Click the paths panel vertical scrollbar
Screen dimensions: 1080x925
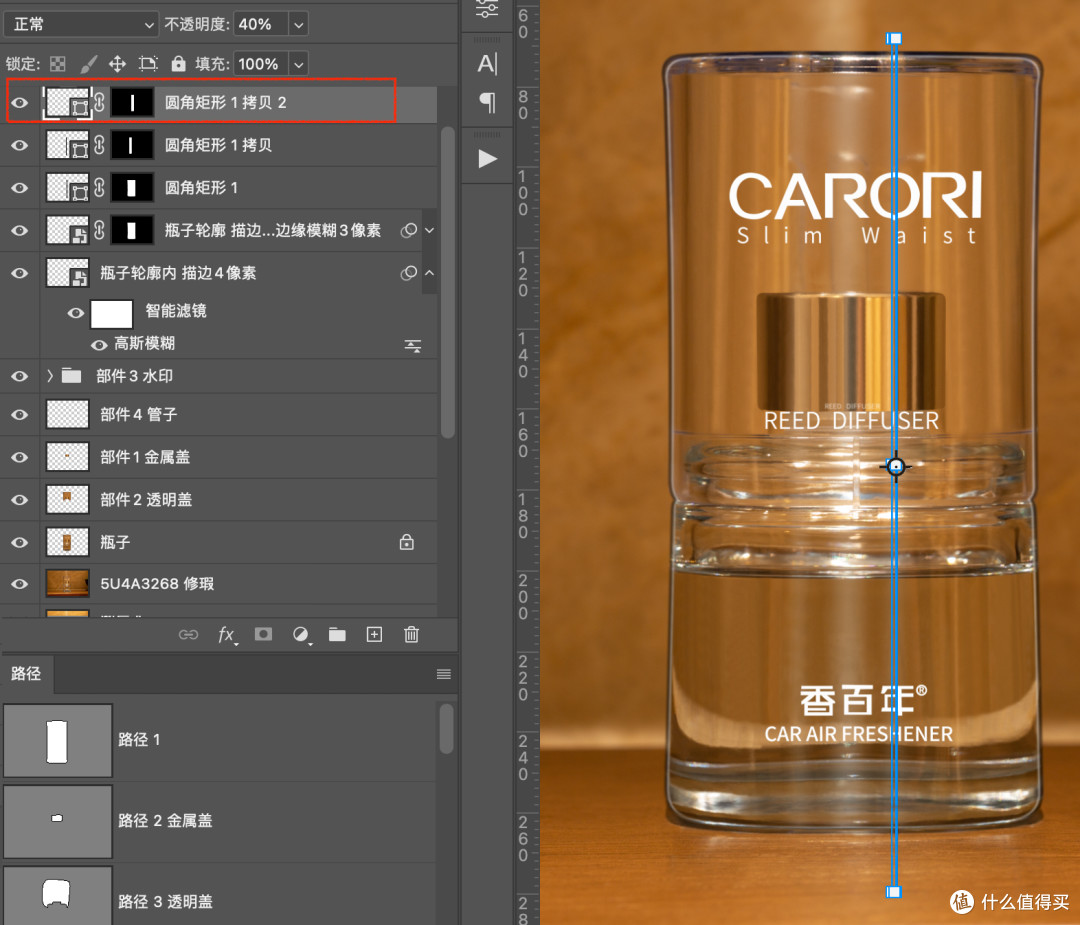click(446, 729)
